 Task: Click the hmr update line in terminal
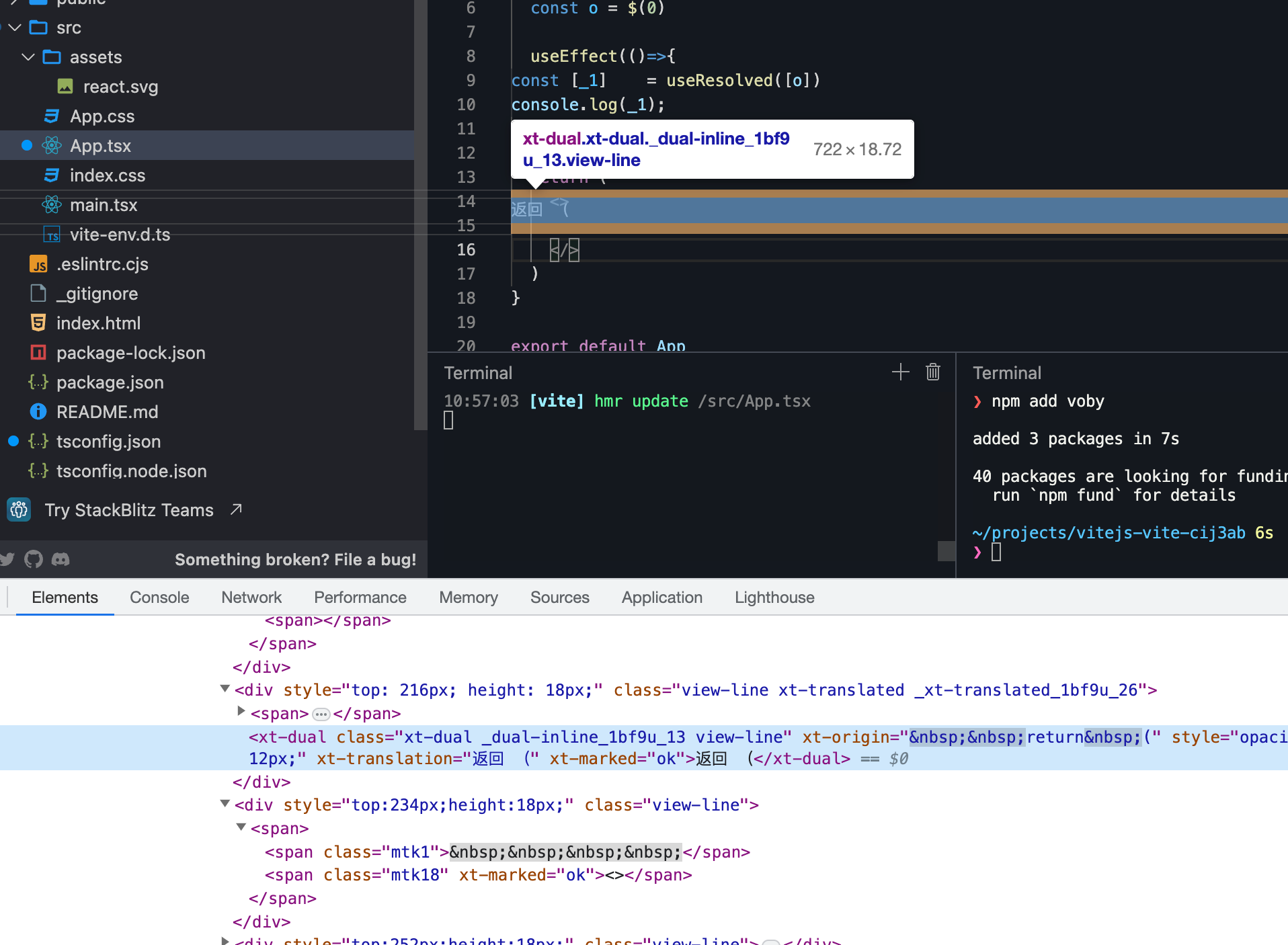coord(627,401)
